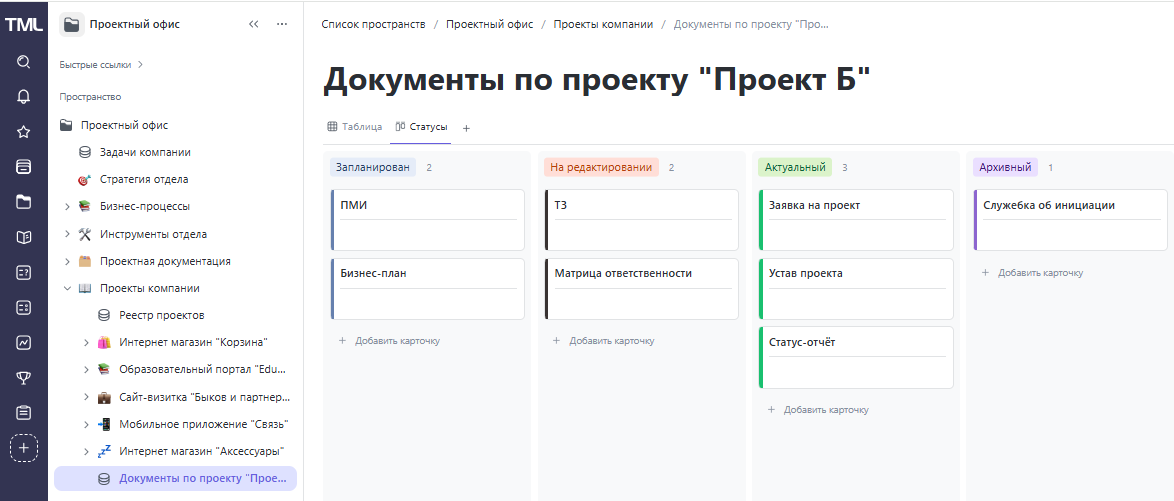Collapse sidebar with double chevron icon
This screenshot has width=1174, height=501.
pos(253,24)
